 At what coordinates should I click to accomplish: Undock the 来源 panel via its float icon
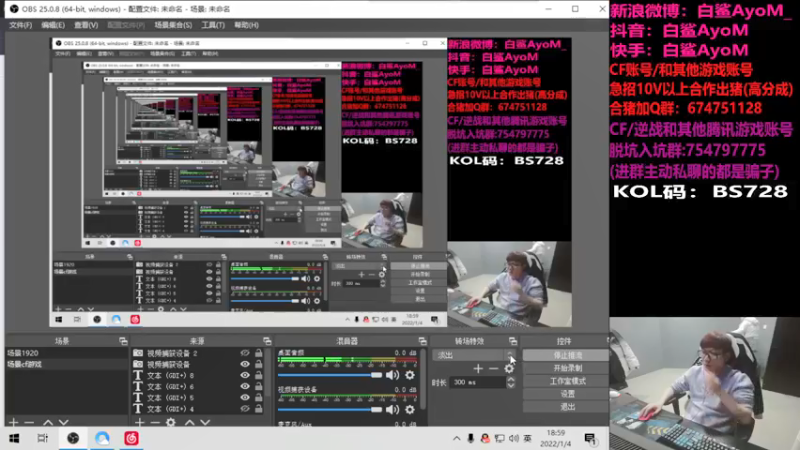click(267, 341)
